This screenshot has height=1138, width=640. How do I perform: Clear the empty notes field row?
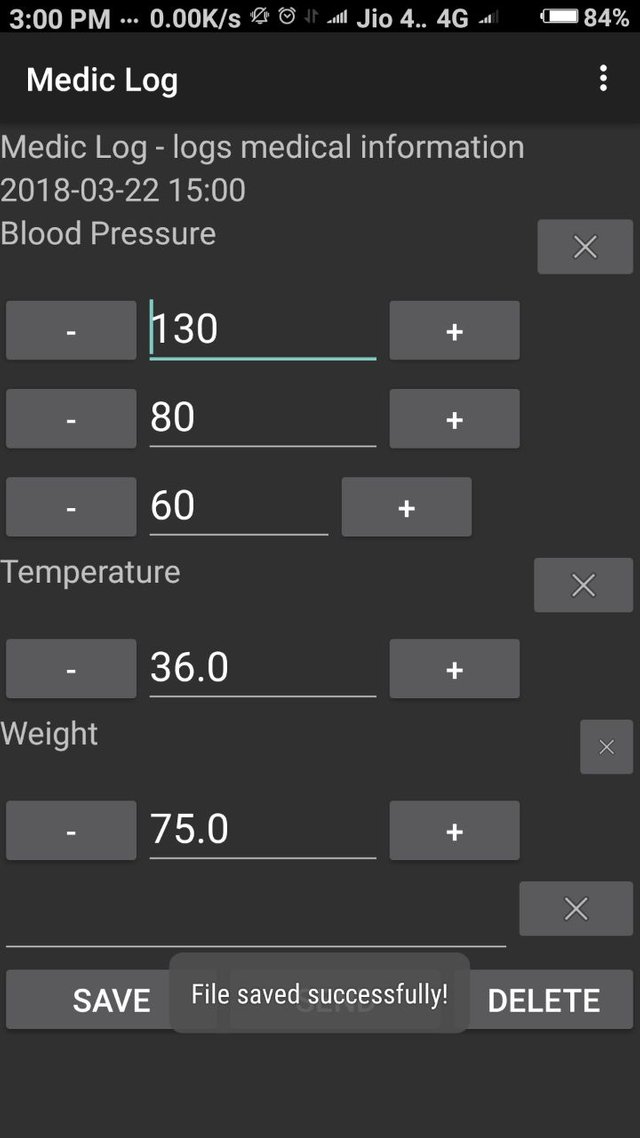click(x=576, y=909)
